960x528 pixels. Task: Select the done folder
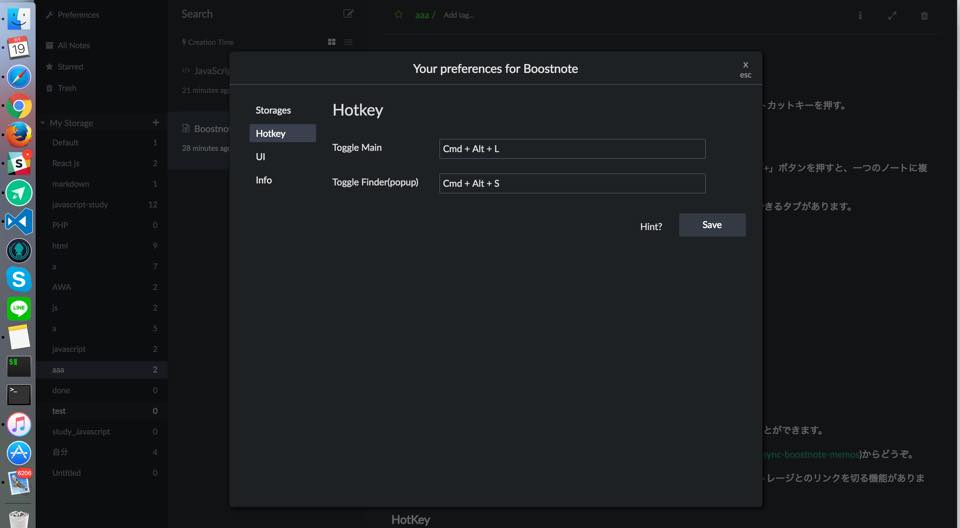tap(102, 390)
